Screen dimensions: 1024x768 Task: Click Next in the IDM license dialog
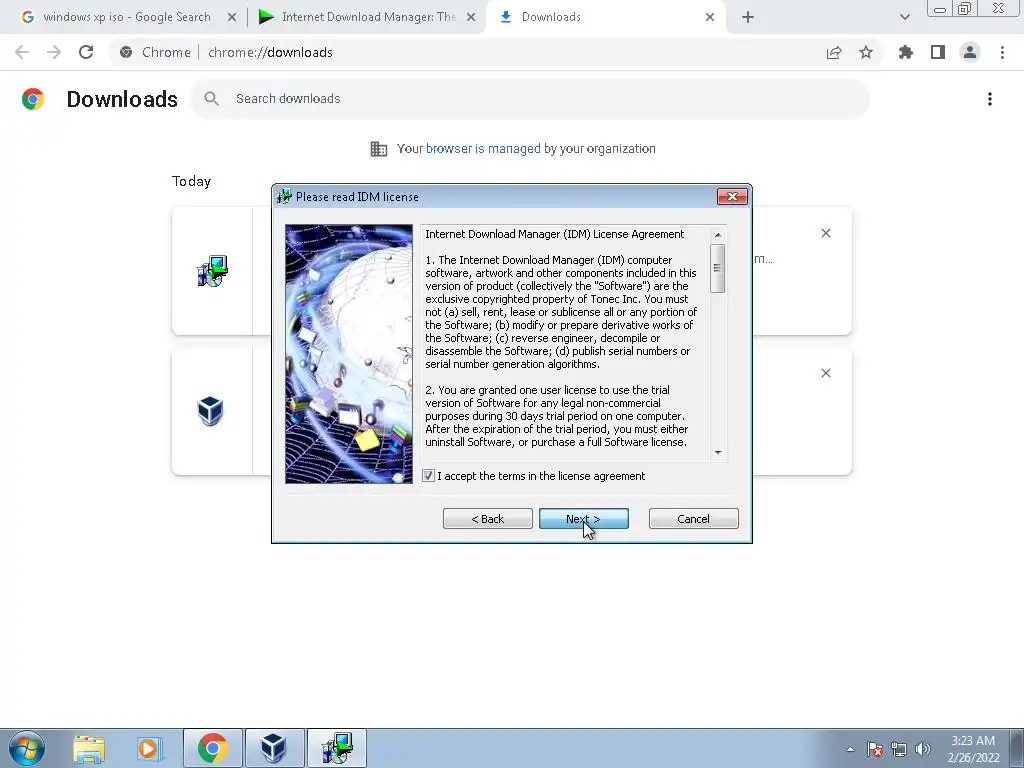[x=583, y=519]
